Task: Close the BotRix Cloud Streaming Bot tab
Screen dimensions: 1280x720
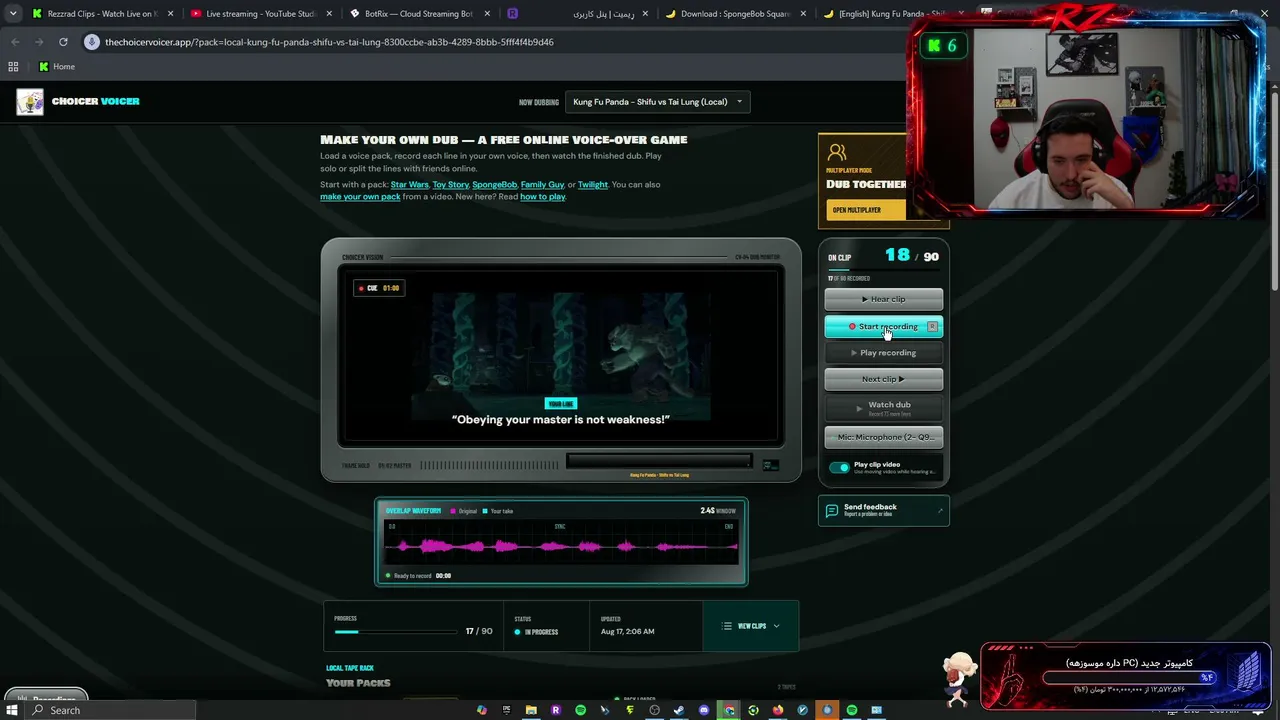Action: (487, 14)
